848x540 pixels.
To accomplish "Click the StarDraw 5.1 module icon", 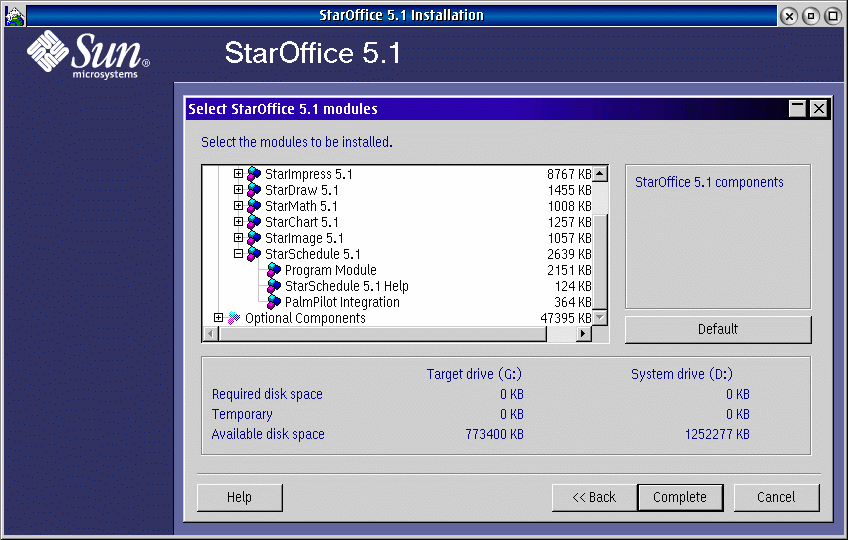I will pos(254,190).
